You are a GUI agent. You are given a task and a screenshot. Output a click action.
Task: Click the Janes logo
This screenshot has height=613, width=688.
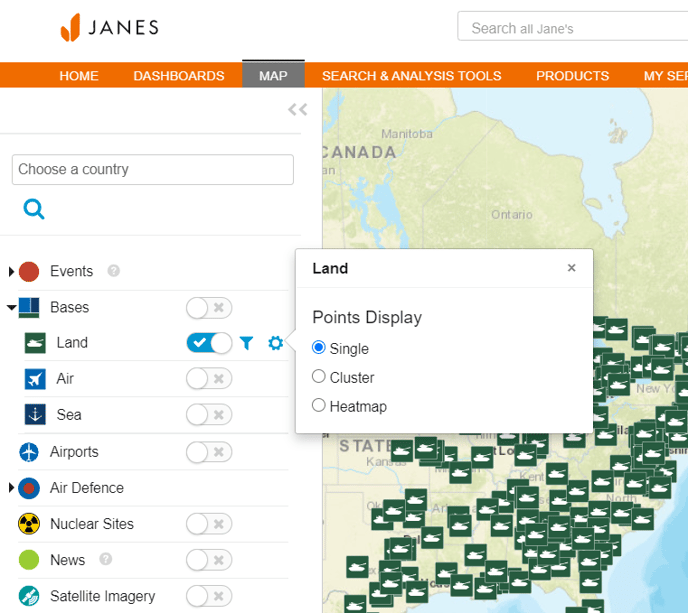pyautogui.click(x=109, y=27)
